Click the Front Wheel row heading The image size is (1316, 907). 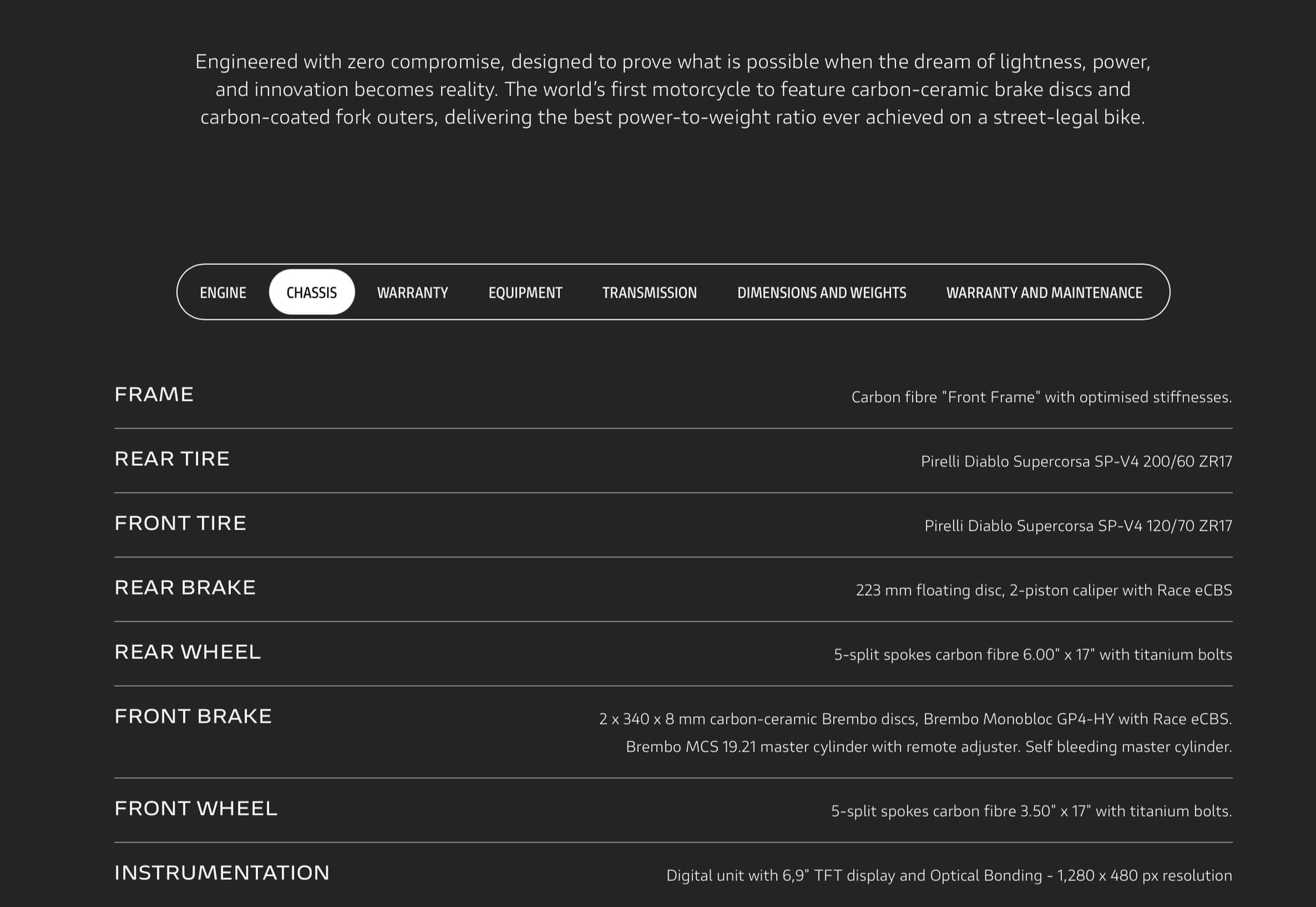click(195, 808)
